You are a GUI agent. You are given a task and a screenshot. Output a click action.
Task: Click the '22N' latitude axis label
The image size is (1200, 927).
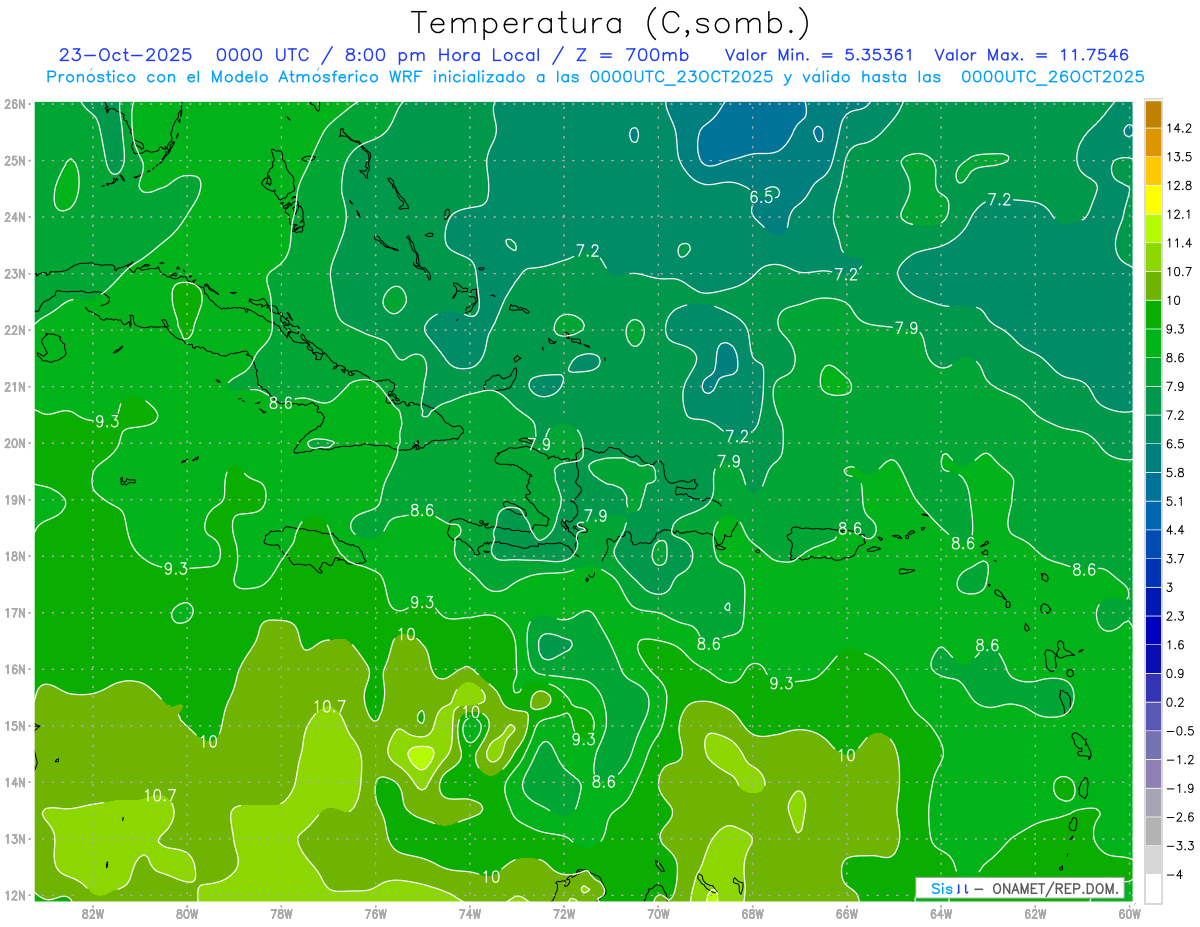[x=15, y=329]
